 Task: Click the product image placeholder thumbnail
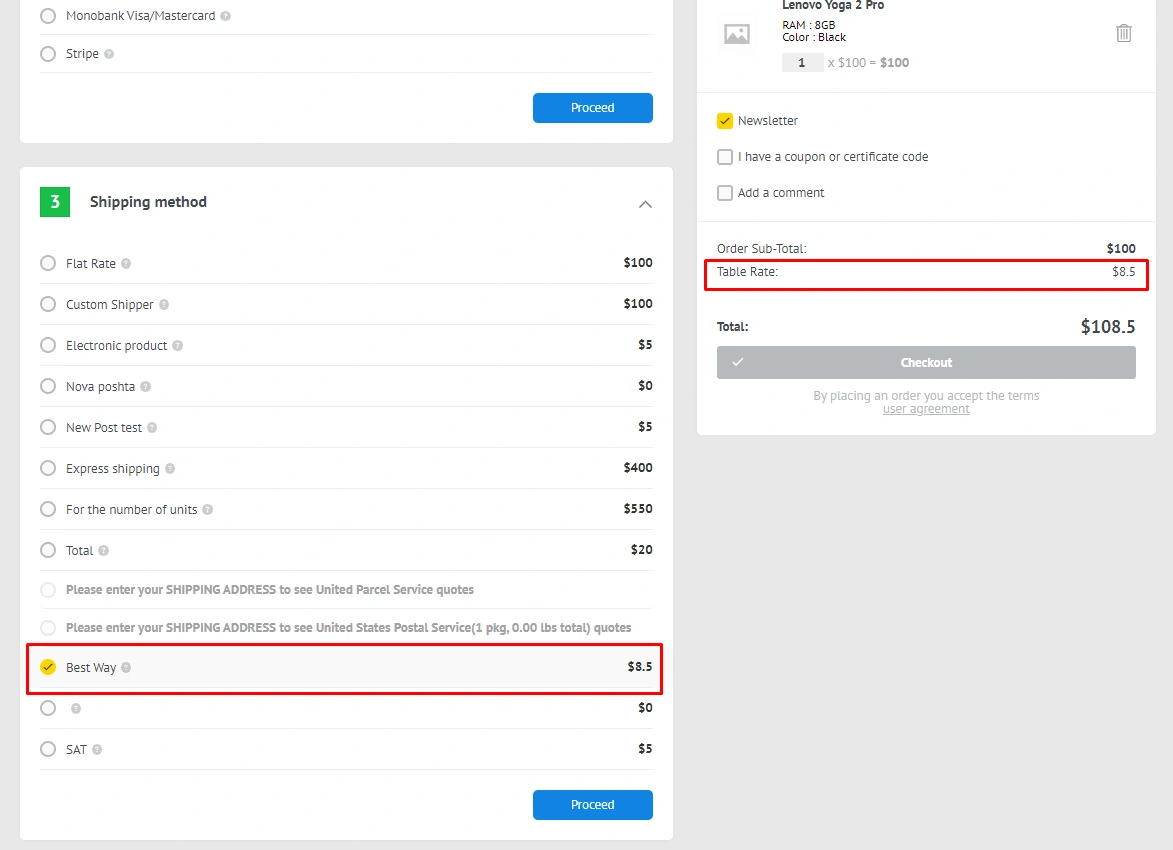coord(737,34)
